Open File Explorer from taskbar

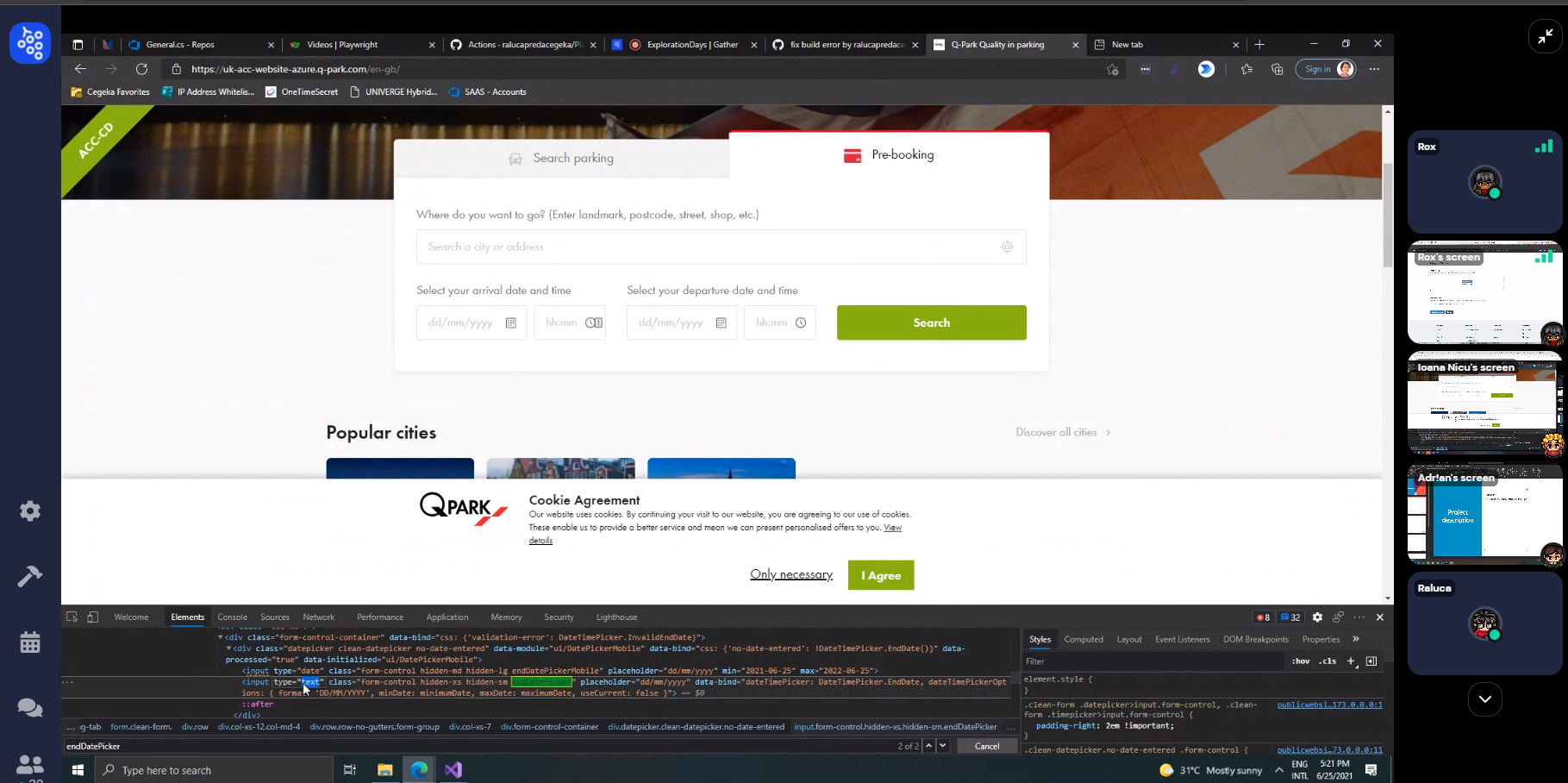pyautogui.click(x=384, y=770)
